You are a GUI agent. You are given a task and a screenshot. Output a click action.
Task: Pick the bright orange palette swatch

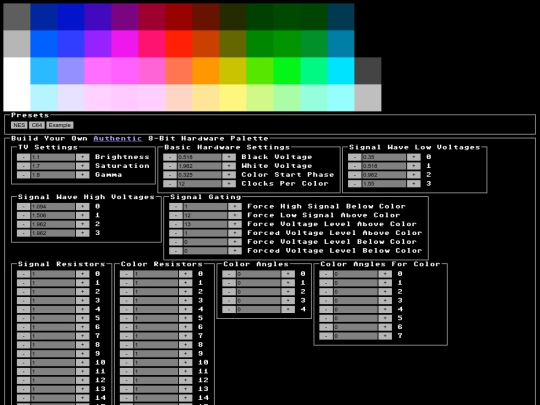point(206,71)
